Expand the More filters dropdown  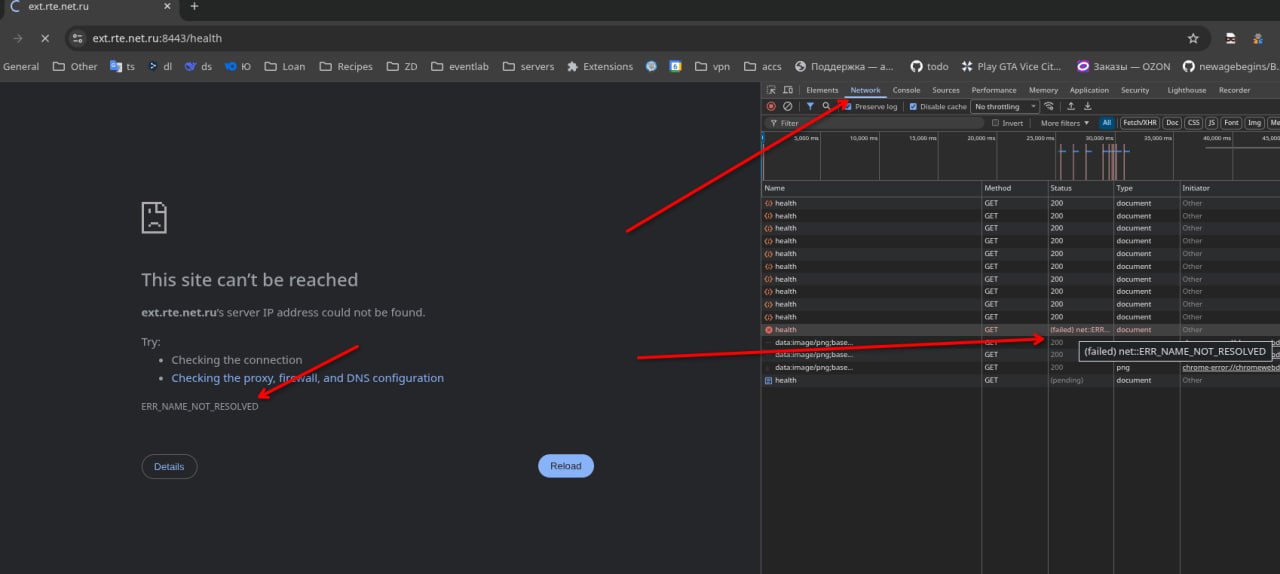pyautogui.click(x=1065, y=123)
